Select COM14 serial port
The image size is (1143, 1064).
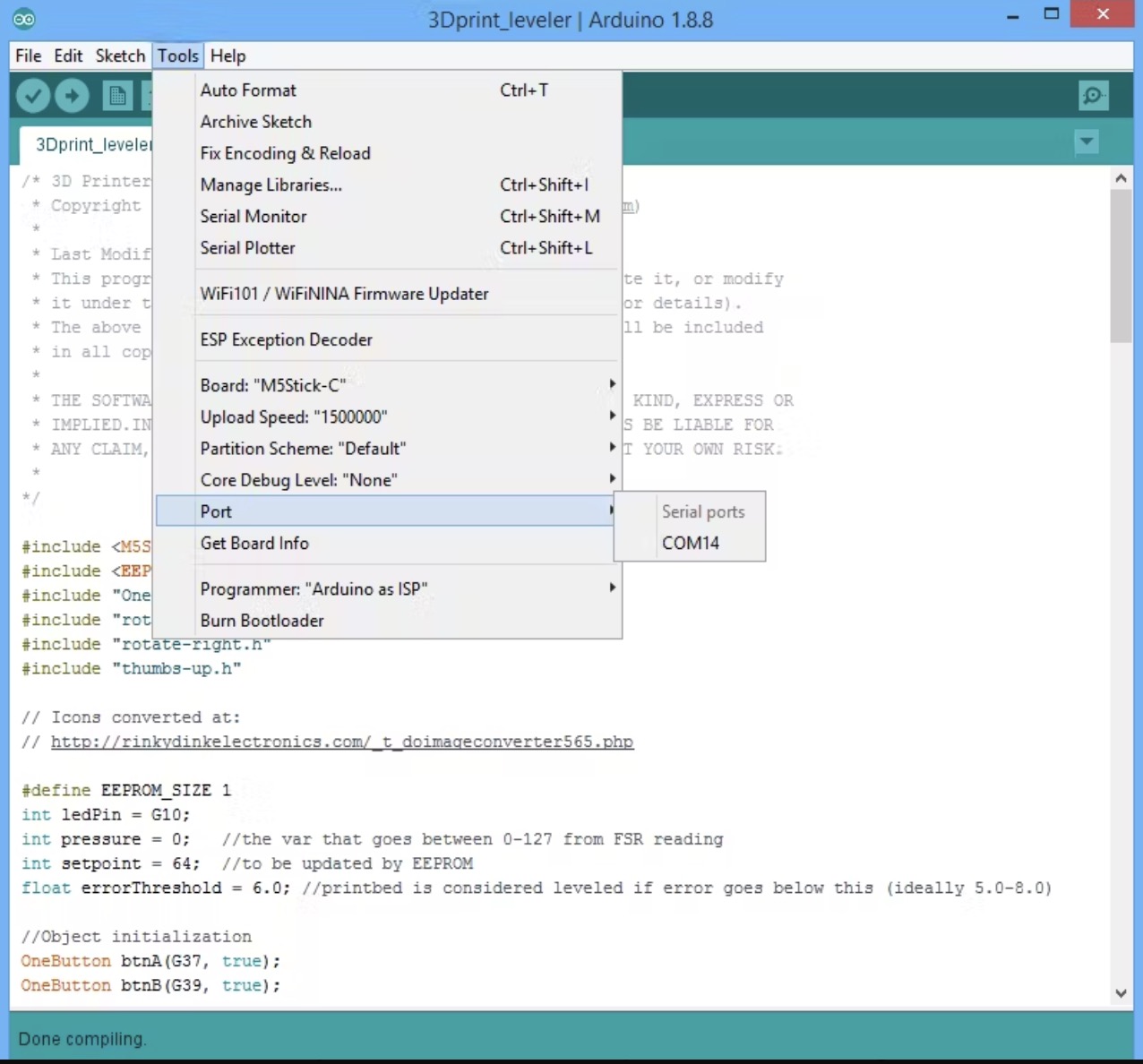691,543
